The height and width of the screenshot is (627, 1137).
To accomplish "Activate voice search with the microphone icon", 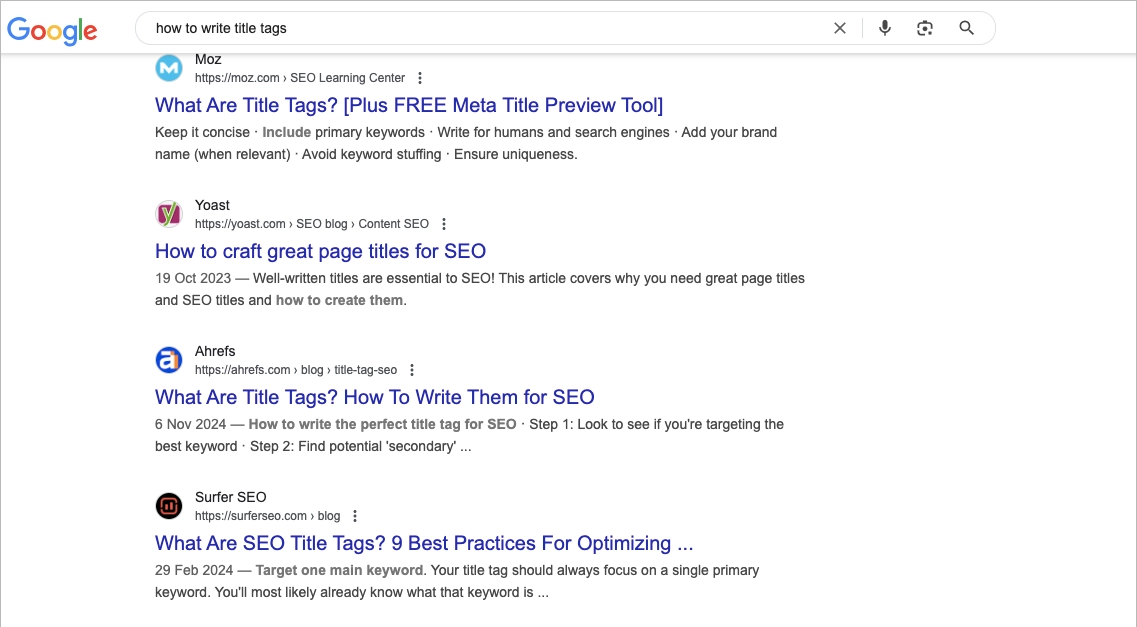I will coord(884,28).
